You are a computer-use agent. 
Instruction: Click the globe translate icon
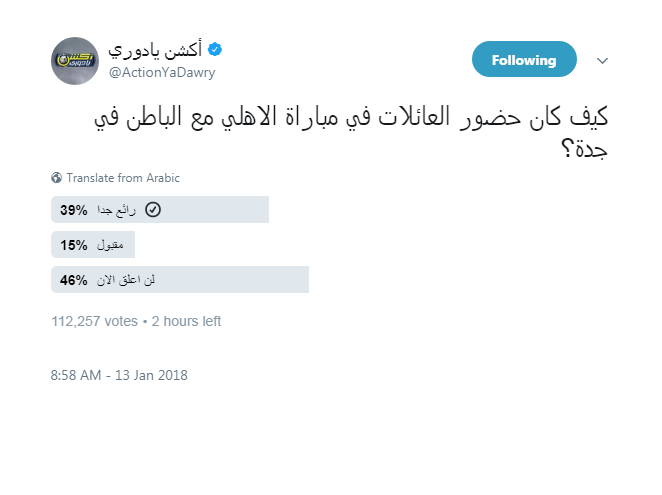pos(56,178)
